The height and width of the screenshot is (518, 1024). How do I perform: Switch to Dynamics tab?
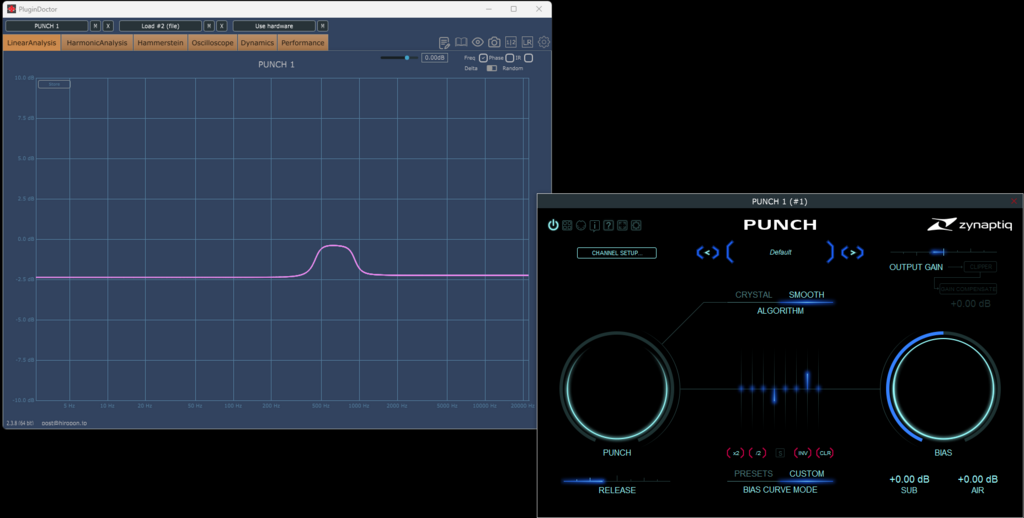pos(257,42)
